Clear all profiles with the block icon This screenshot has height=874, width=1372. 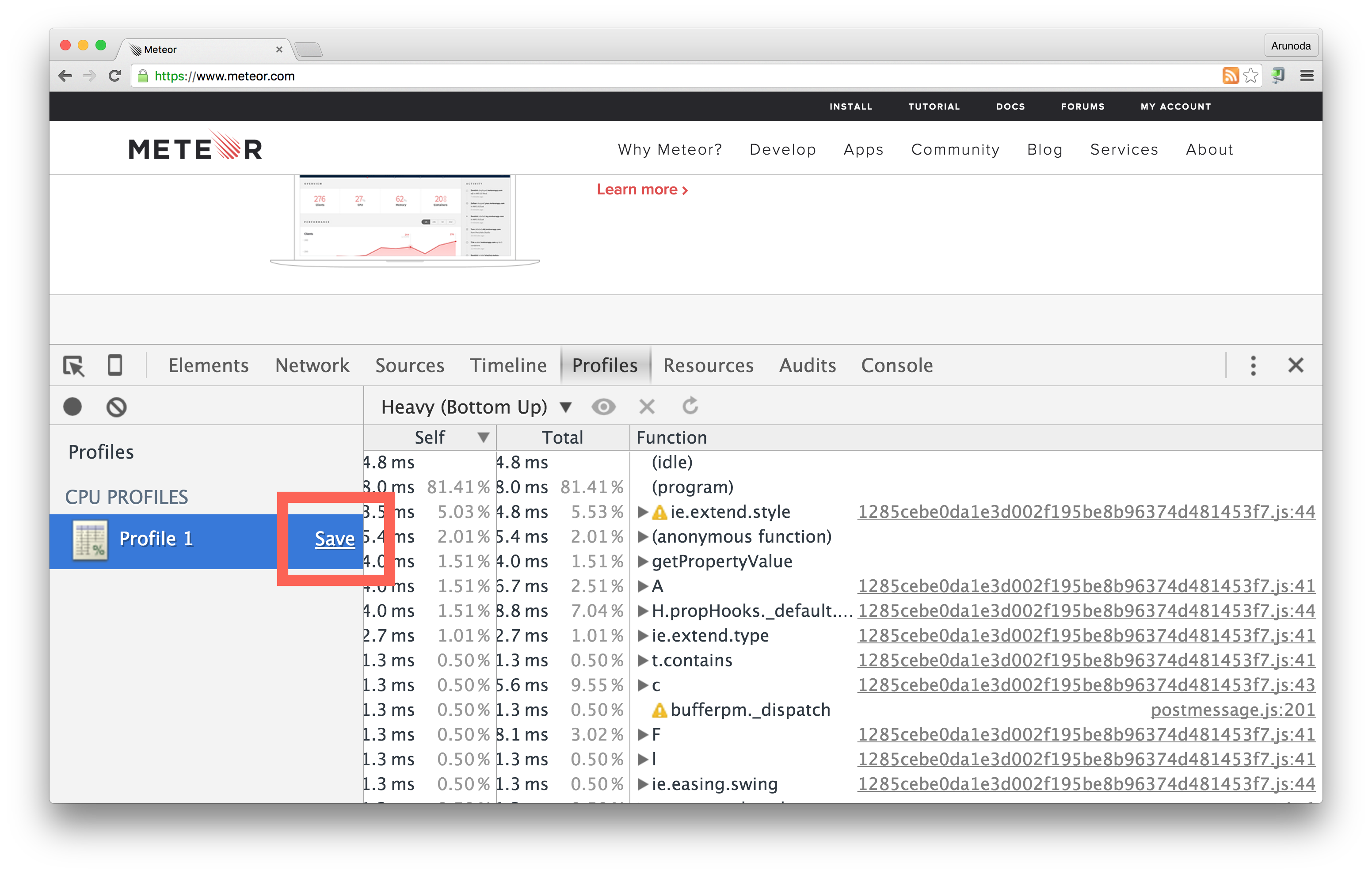116,406
